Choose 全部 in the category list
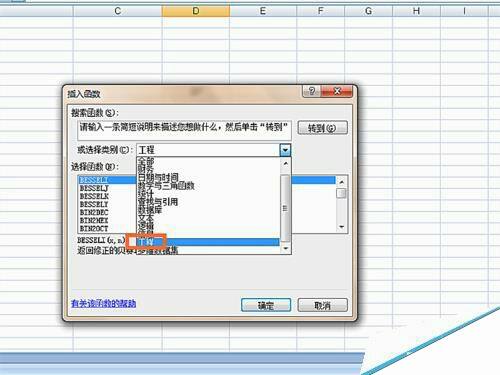The width and height of the screenshot is (500, 375). click(146, 161)
